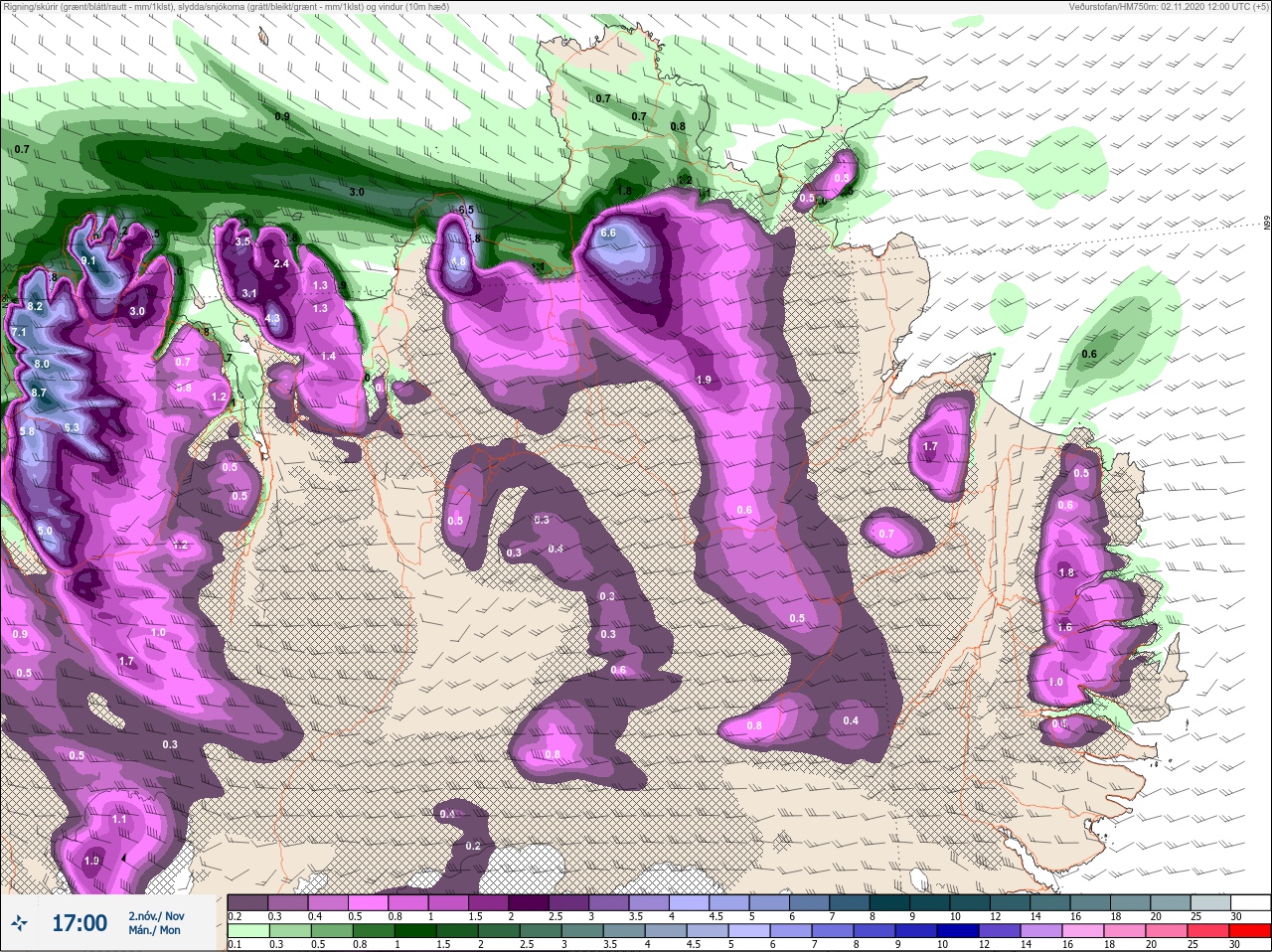Click the weekday label 'Mán./ Mon'
The height and width of the screenshot is (952, 1272).
click(x=154, y=930)
